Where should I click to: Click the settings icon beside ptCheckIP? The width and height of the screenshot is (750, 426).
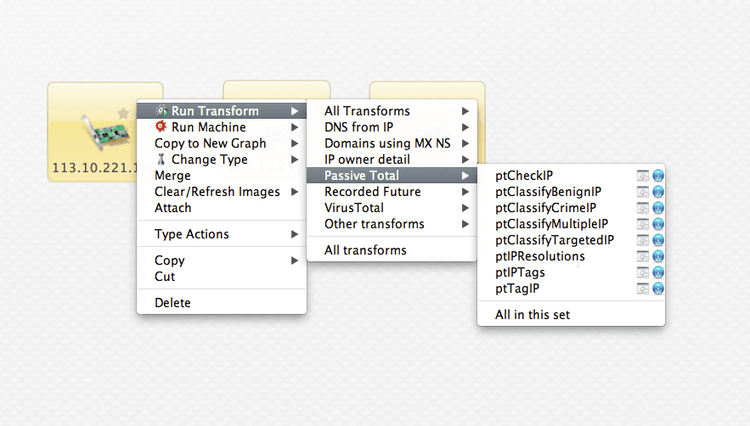click(643, 176)
